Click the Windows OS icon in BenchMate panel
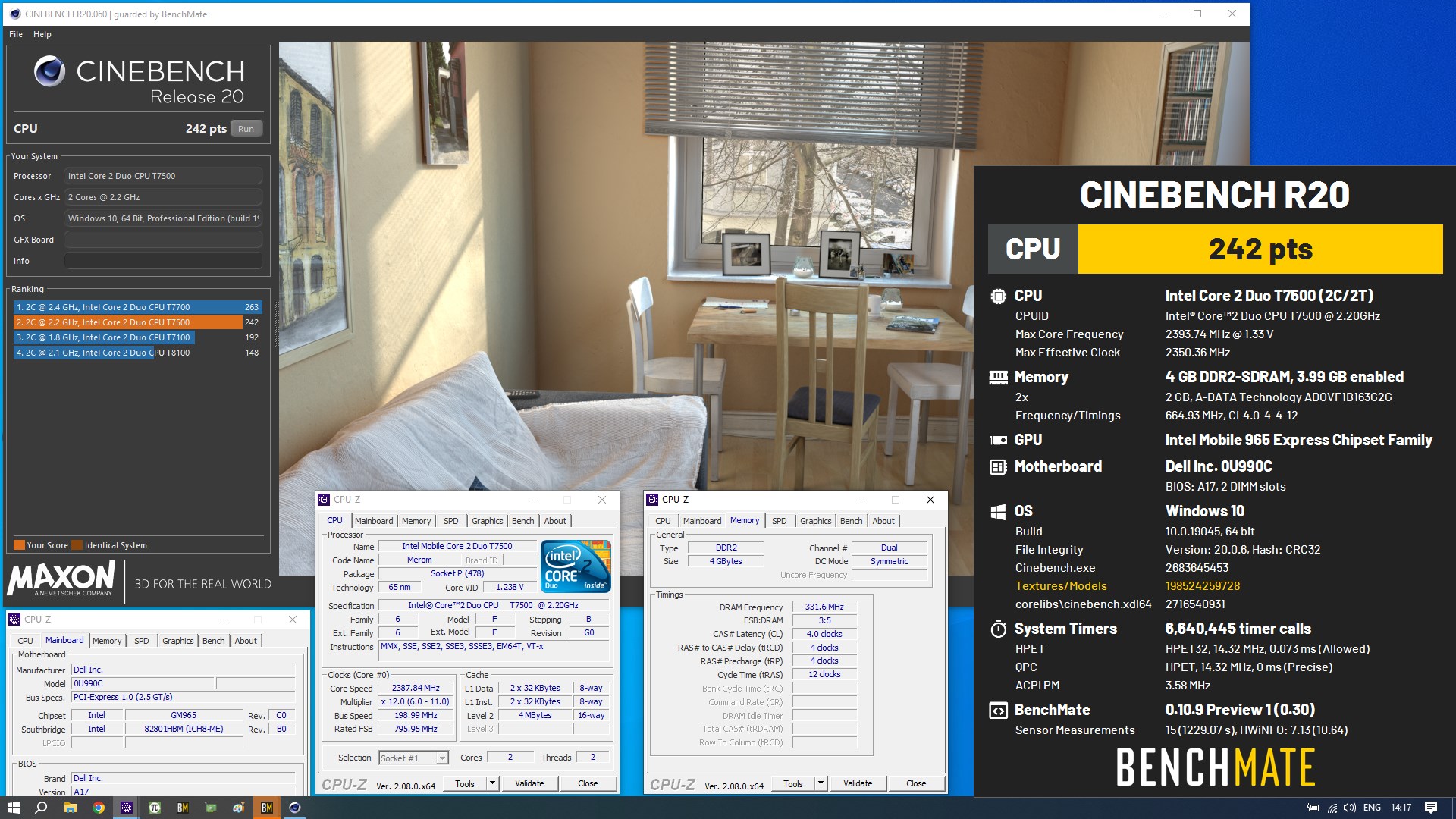 click(998, 511)
